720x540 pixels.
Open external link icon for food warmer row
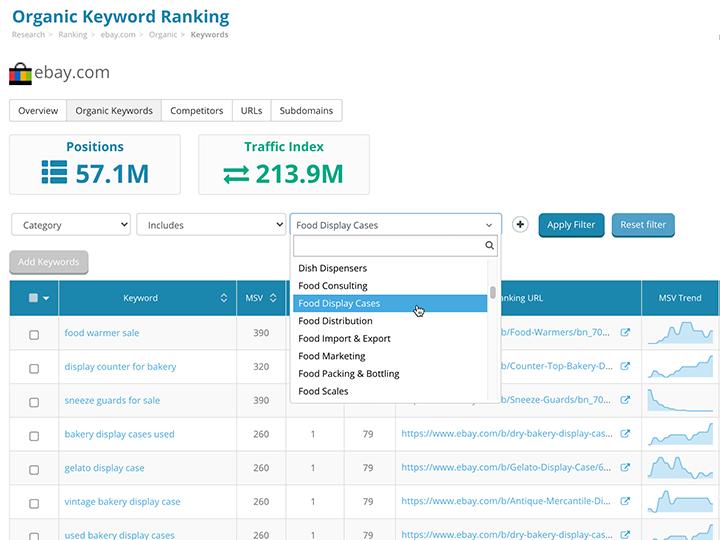coord(625,332)
